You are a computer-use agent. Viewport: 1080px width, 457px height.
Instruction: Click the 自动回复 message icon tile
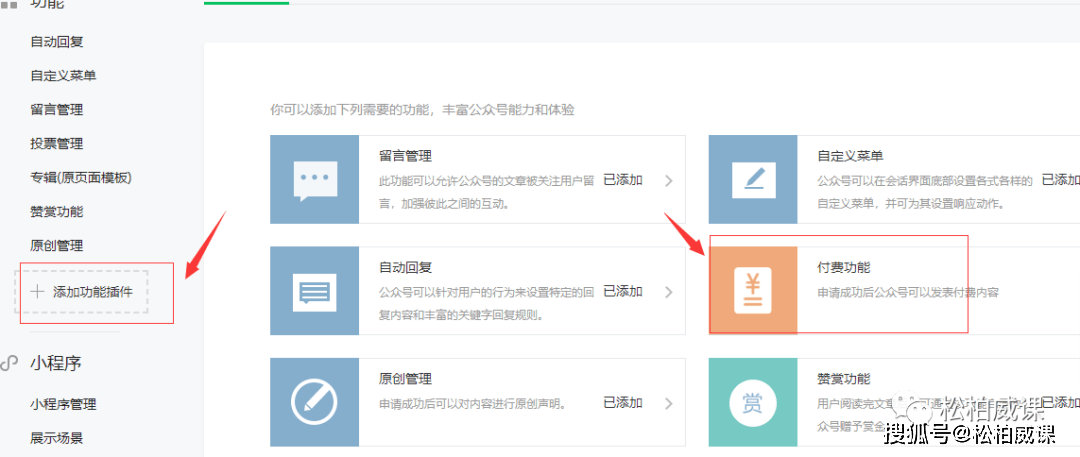pos(315,291)
